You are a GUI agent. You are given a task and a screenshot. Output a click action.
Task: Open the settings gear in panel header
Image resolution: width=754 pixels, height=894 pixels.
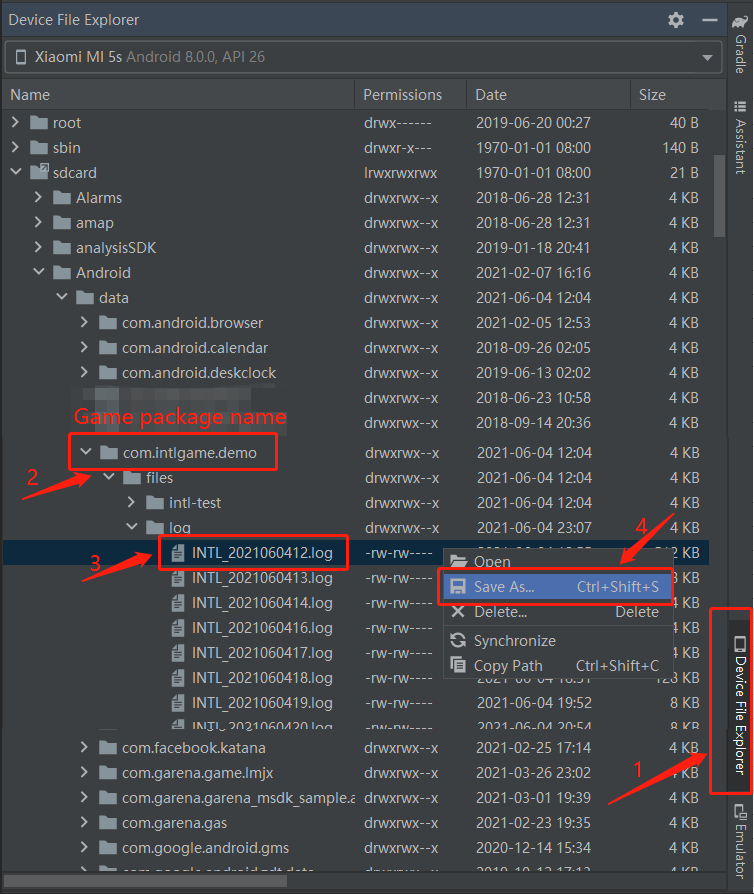676,20
